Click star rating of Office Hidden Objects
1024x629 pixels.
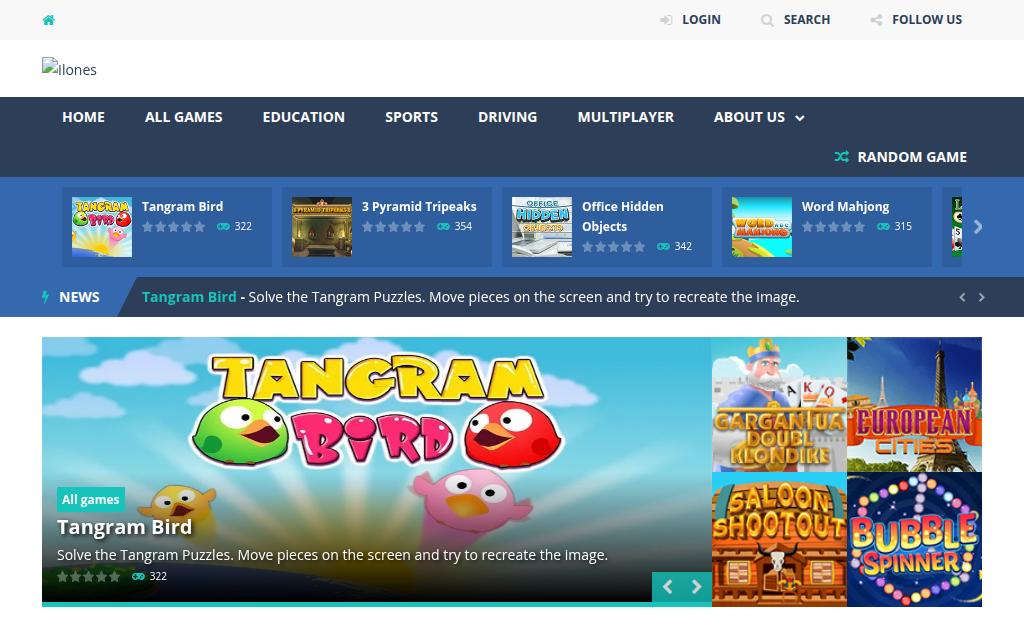point(614,247)
